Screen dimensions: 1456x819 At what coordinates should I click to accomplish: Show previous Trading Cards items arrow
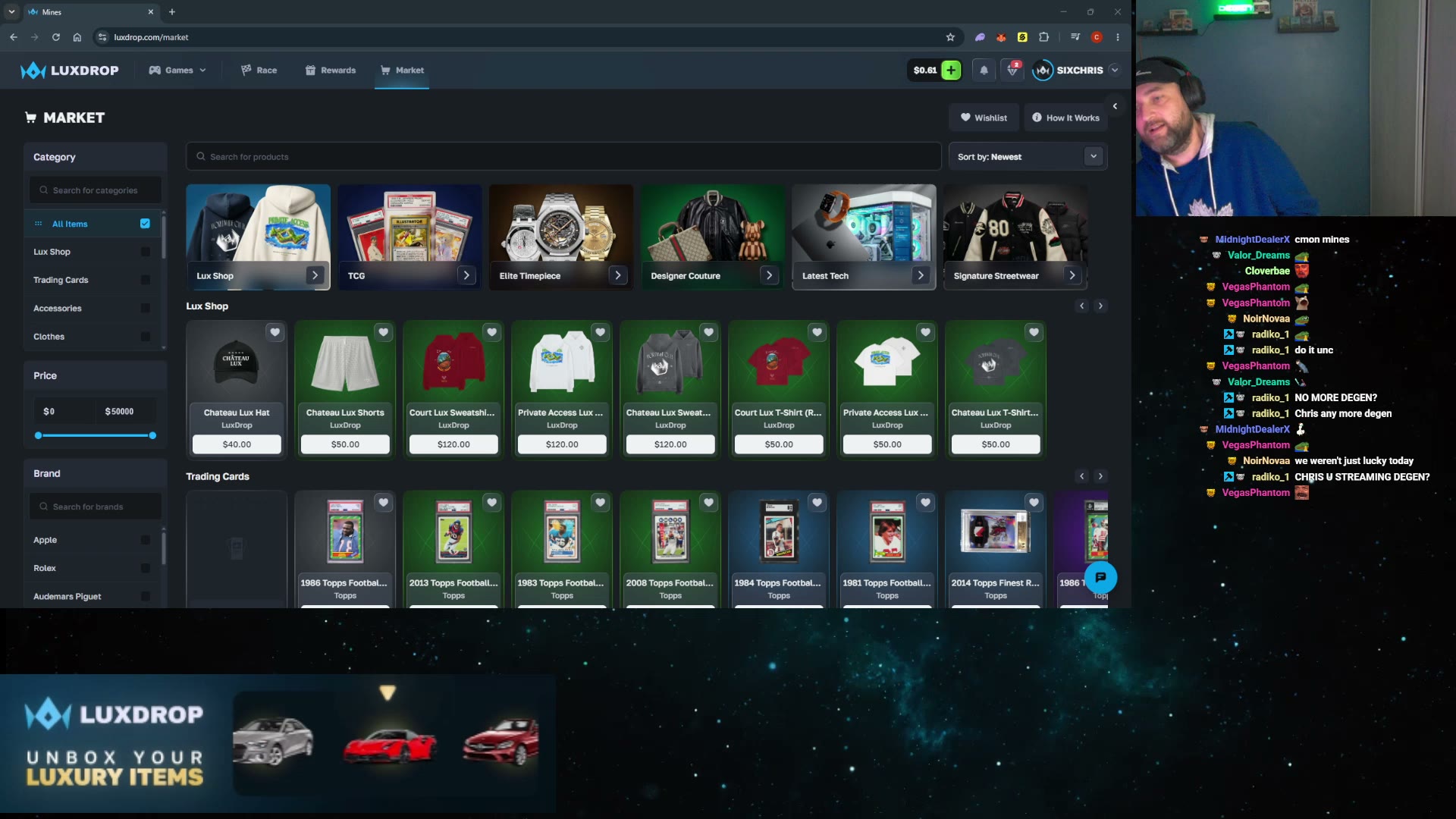coord(1082,476)
